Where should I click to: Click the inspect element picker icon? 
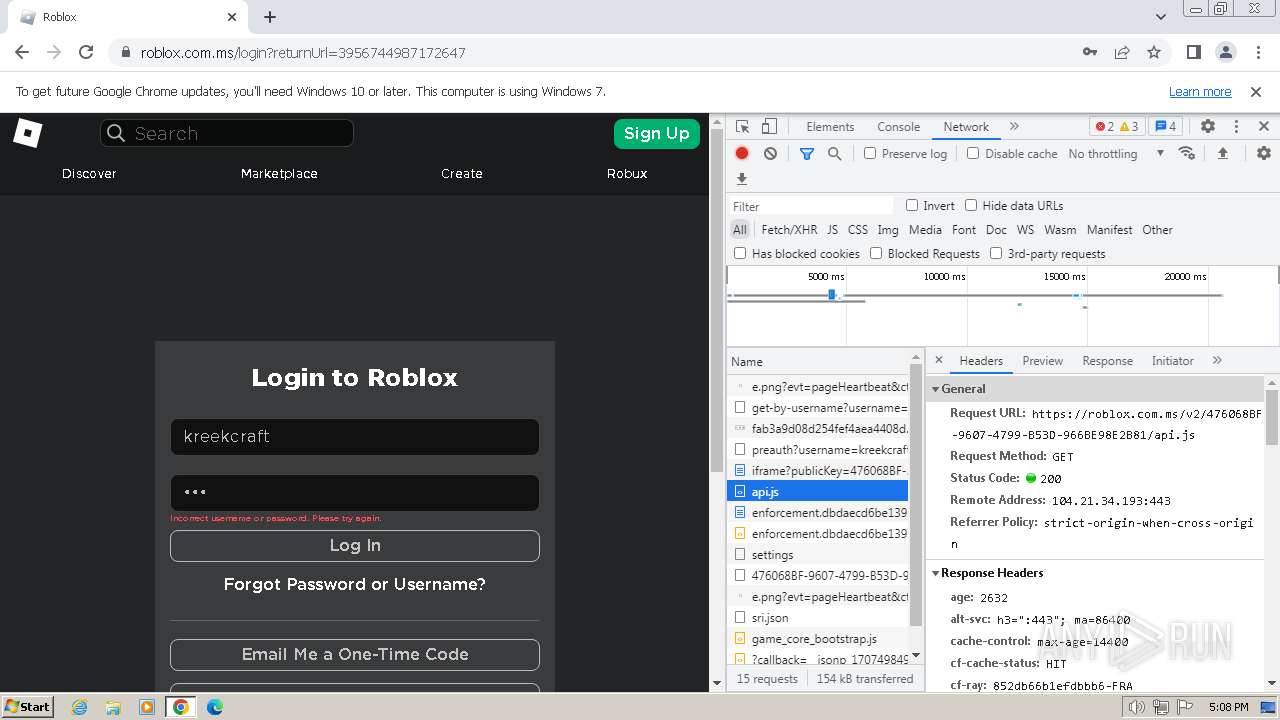pos(742,127)
